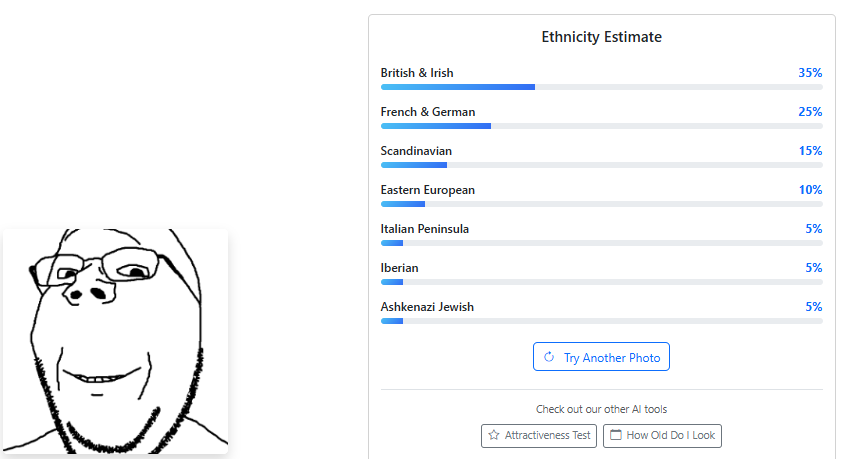Click the Italian Peninsula progress bar

[x=601, y=243]
